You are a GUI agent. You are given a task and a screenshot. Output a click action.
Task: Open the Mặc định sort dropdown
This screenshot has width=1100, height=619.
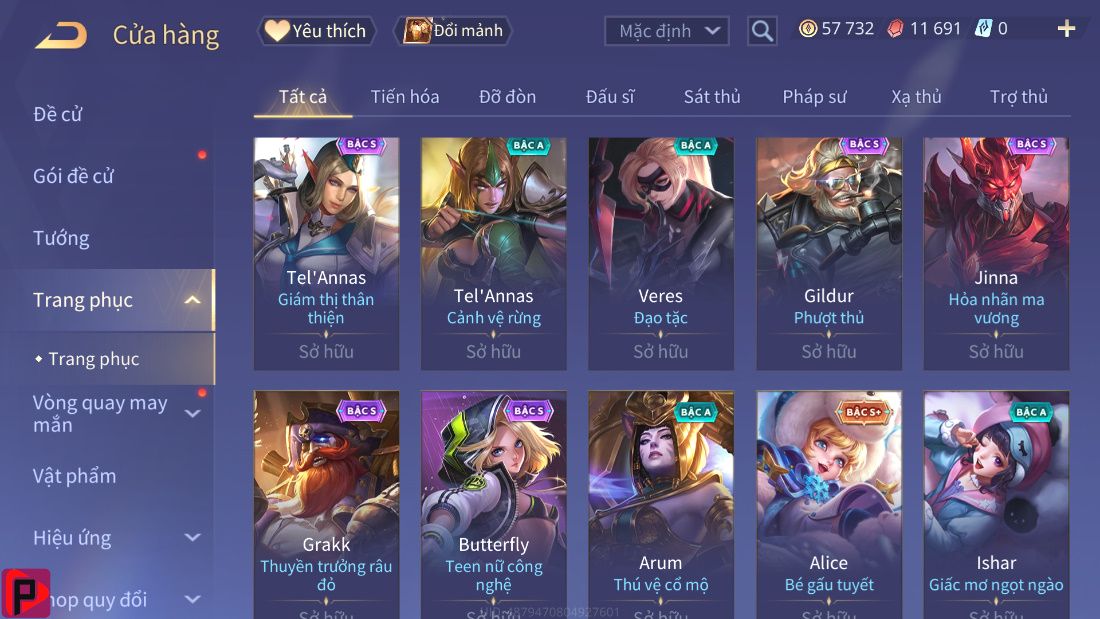coord(666,31)
